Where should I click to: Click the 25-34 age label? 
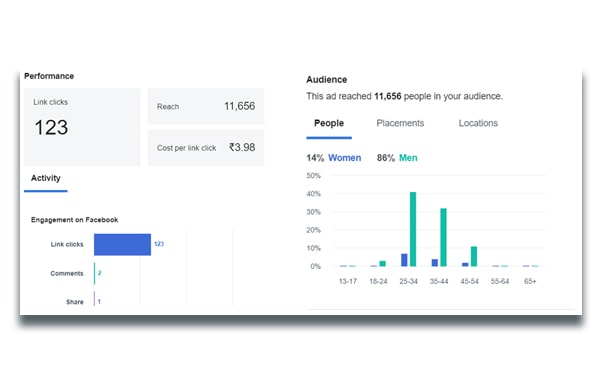click(x=408, y=282)
